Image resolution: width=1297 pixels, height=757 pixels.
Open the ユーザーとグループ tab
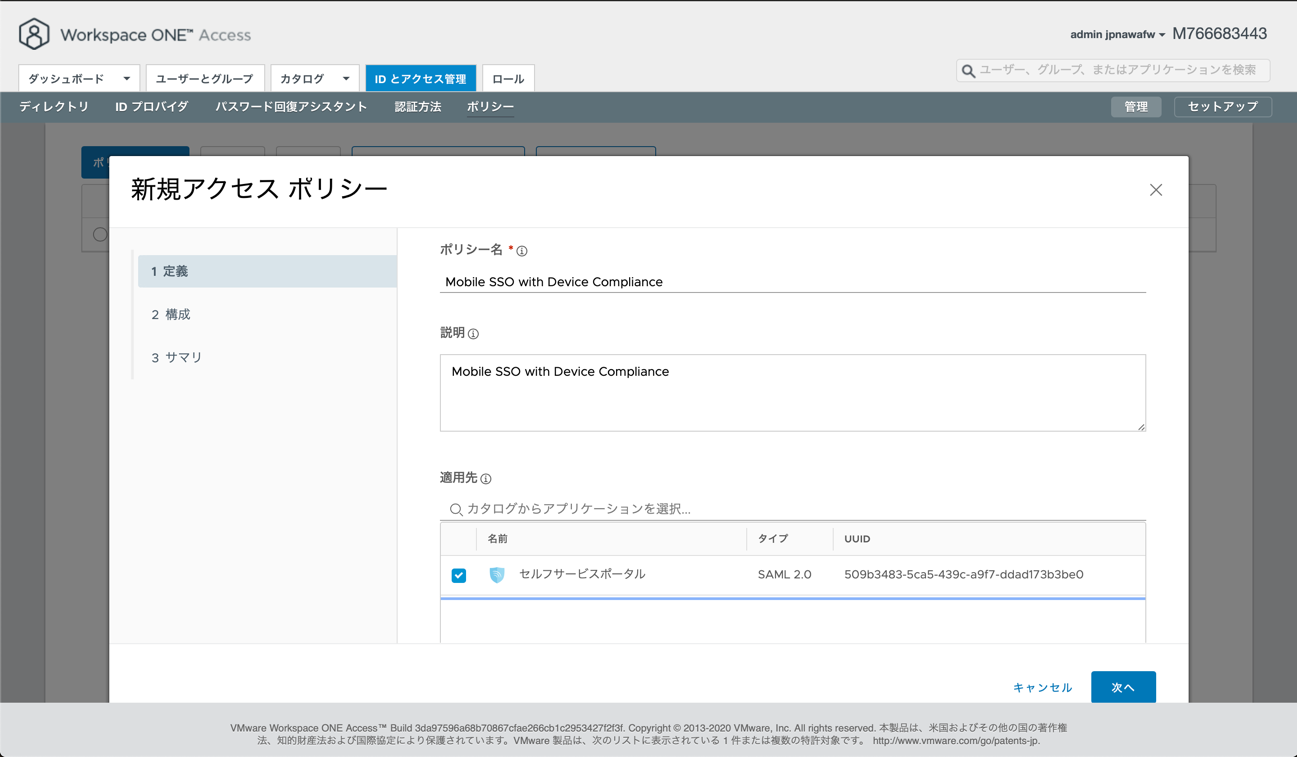point(204,79)
